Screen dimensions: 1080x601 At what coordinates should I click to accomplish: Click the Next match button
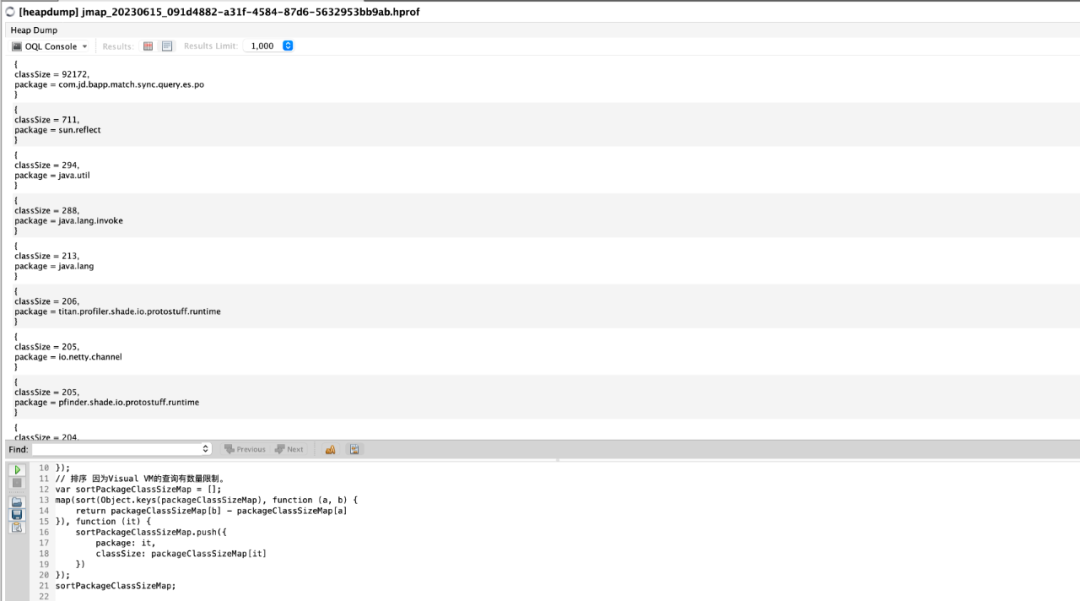click(x=289, y=450)
